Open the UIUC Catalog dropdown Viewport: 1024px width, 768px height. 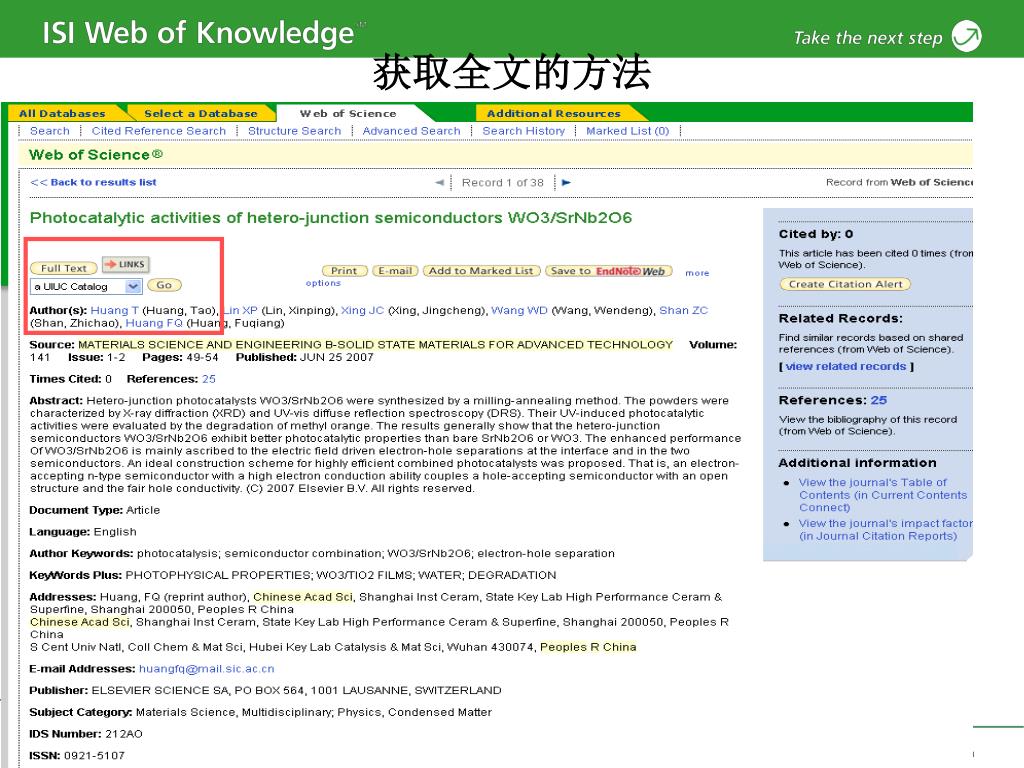click(133, 286)
